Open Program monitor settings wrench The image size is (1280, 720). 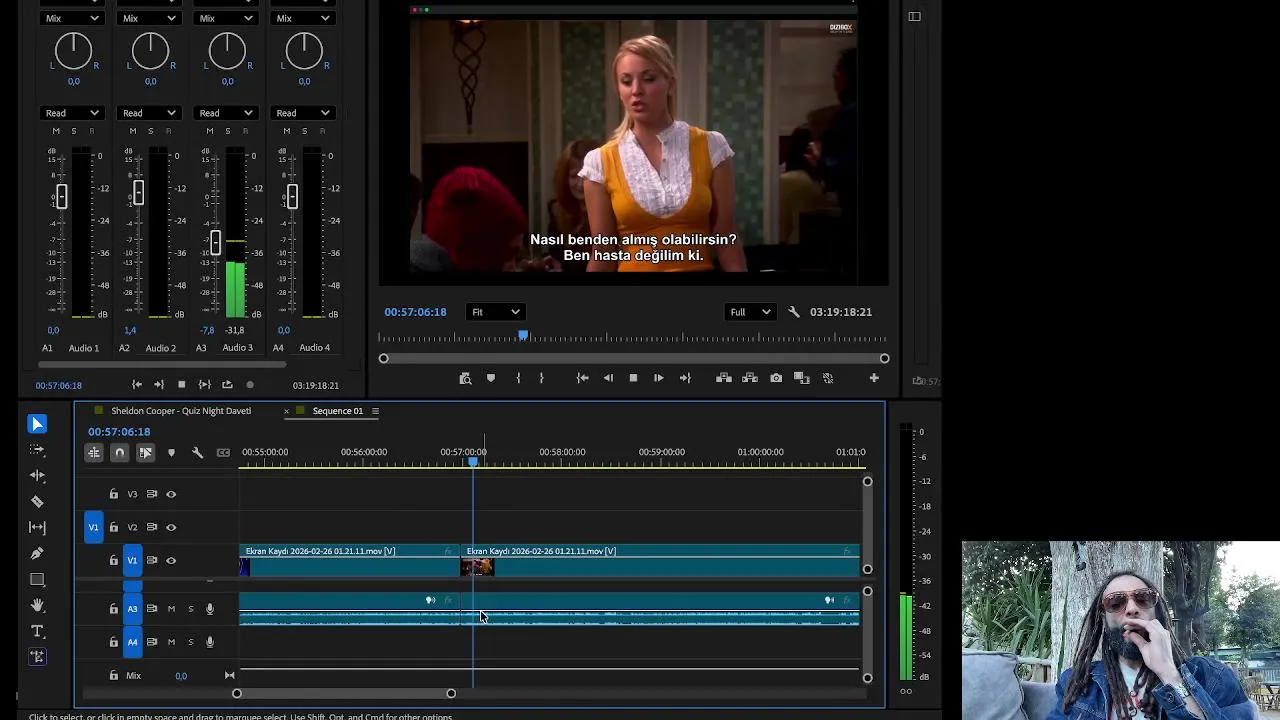[794, 312]
